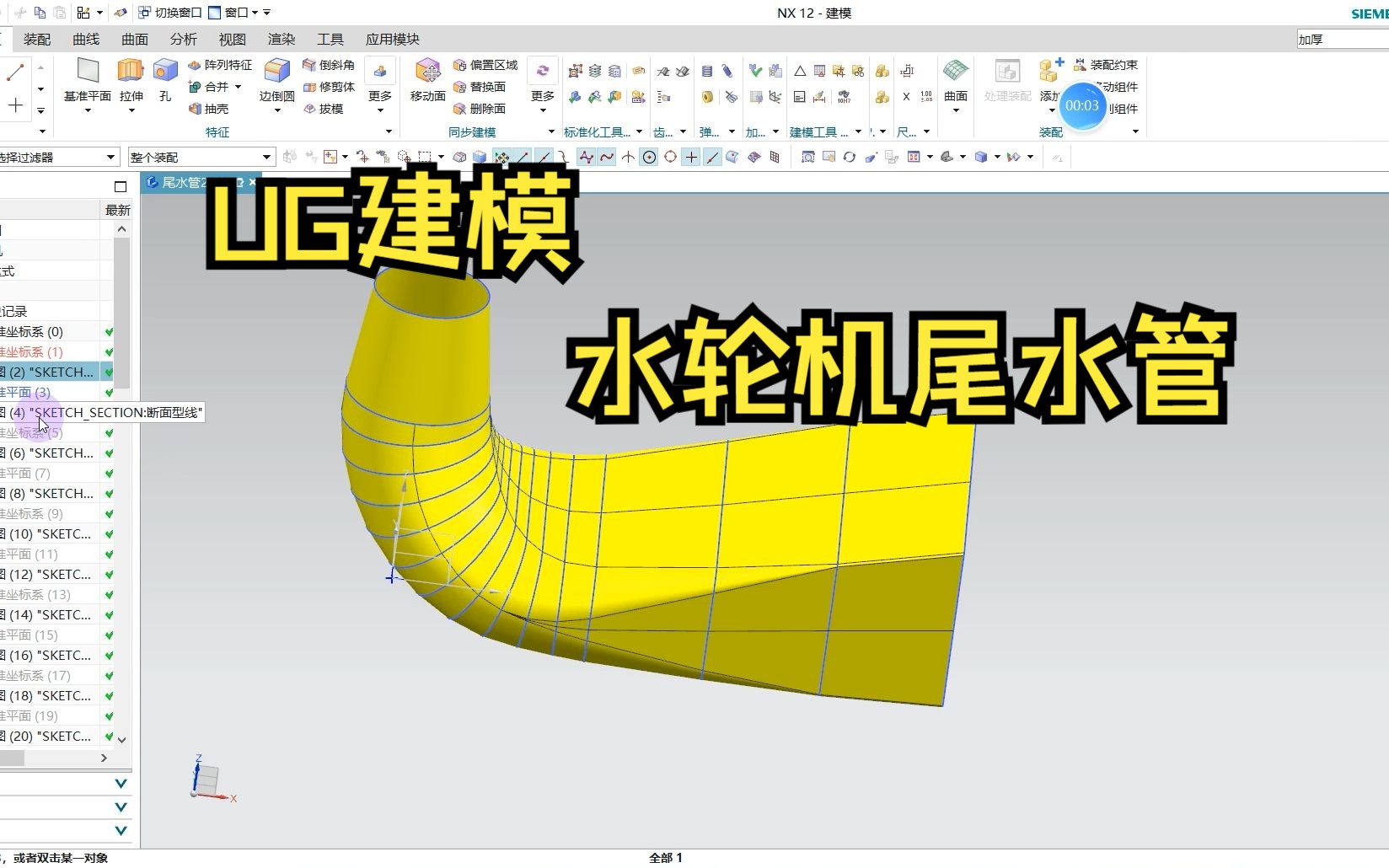Open the 整个装配 scope dropdown
The image size is (1389, 868).
265,157
